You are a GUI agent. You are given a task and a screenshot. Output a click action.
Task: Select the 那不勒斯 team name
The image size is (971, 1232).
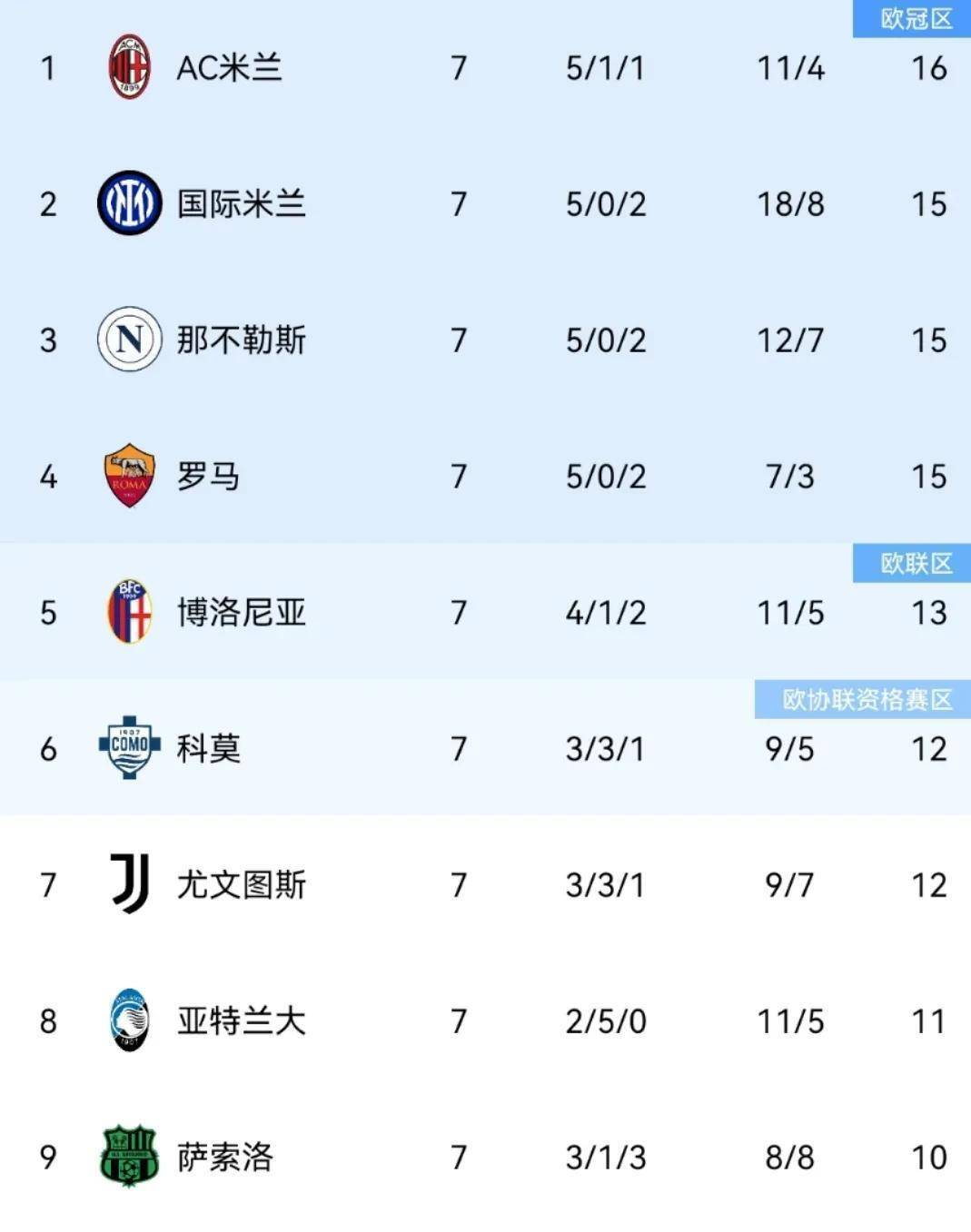tap(241, 340)
